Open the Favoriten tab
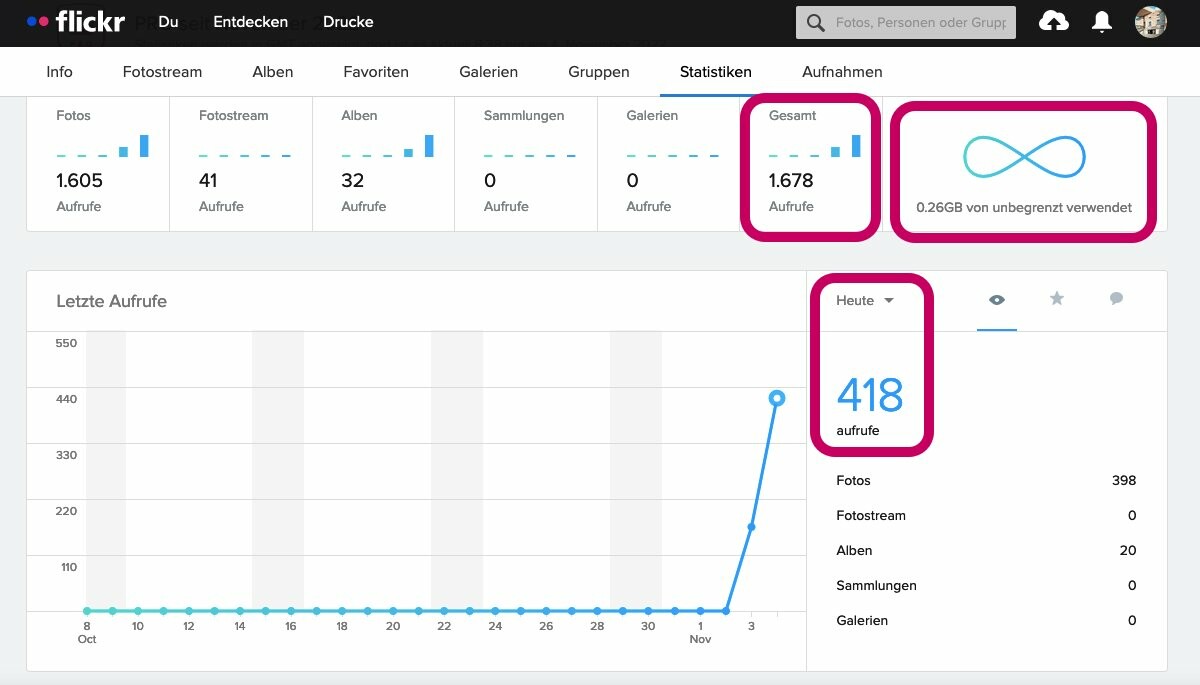Screen dimensions: 1200x685 pos(376,72)
